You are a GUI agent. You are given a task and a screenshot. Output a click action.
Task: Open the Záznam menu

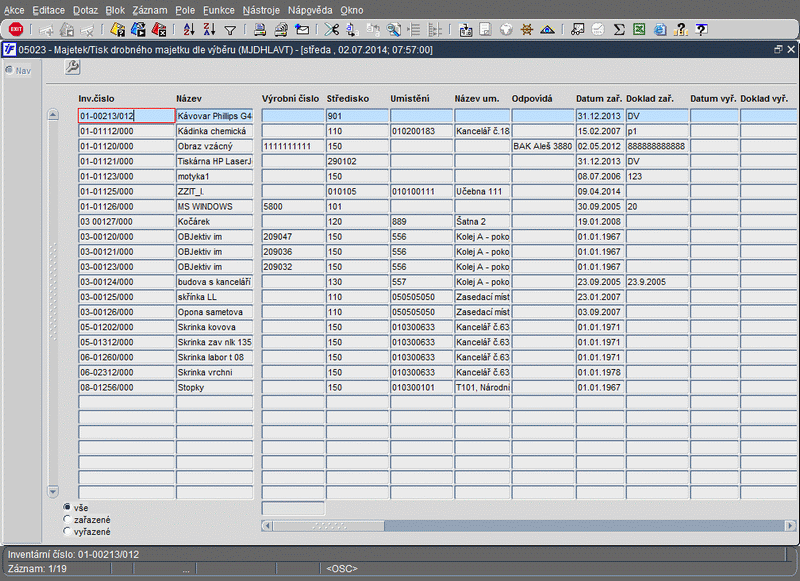click(x=149, y=10)
